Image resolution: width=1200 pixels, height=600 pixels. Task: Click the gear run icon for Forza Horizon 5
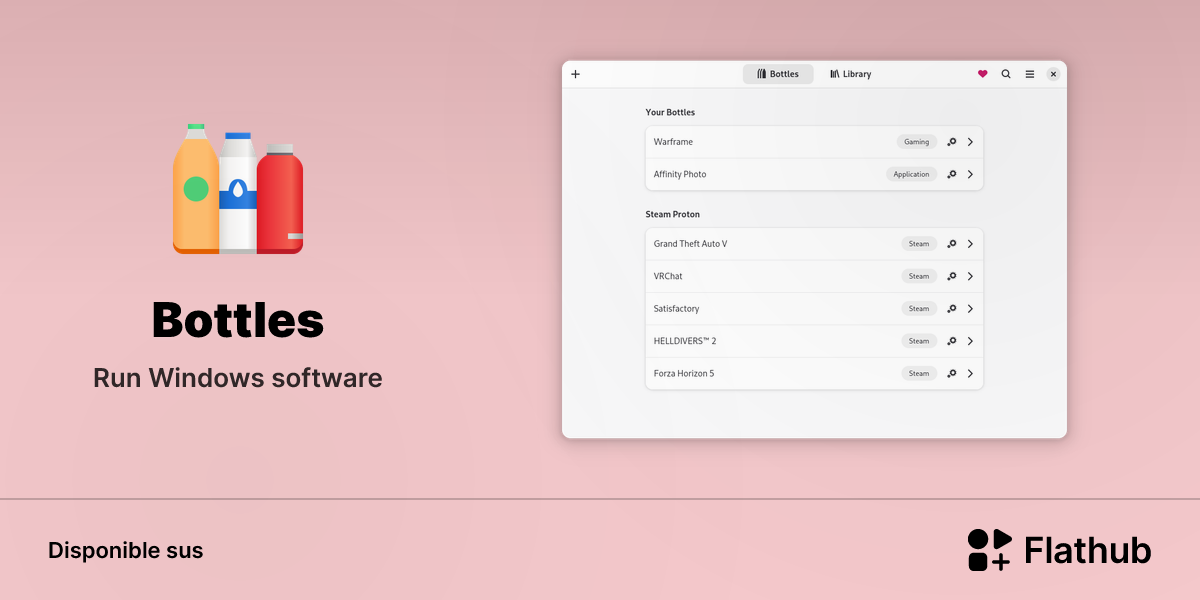point(952,374)
